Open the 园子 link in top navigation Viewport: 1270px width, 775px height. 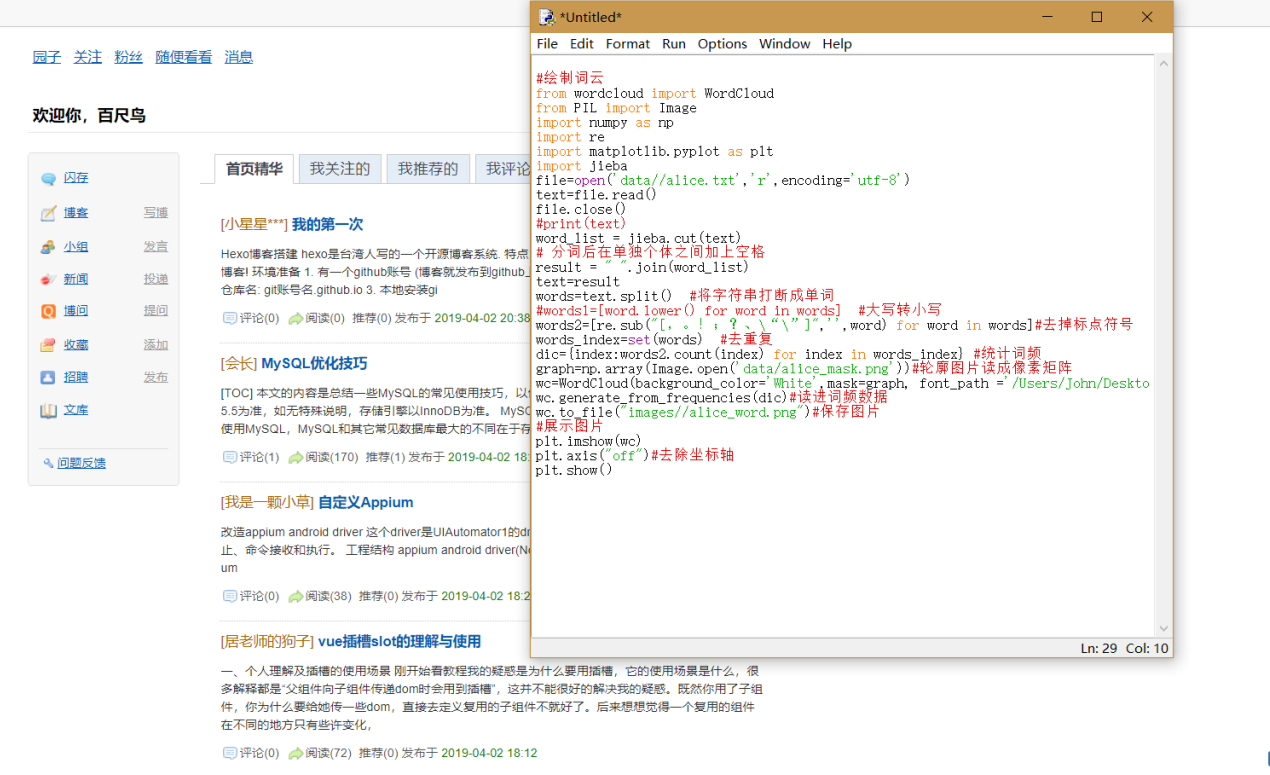(47, 57)
